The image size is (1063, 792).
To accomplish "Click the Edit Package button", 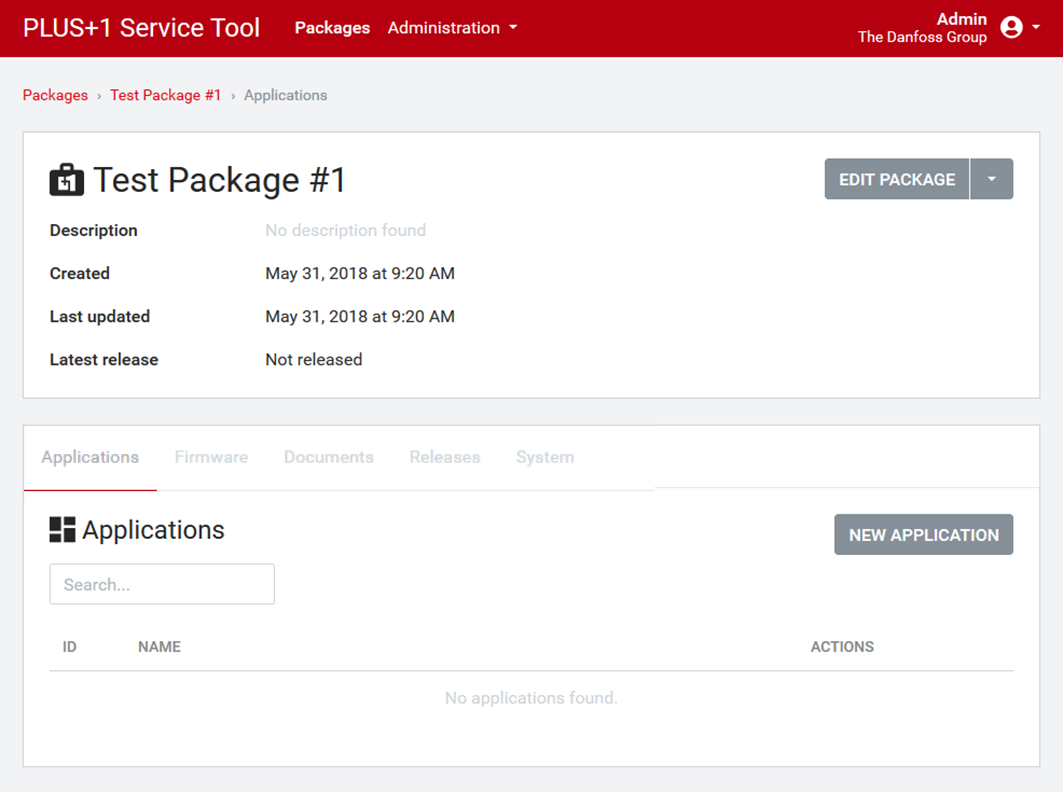I will click(x=896, y=179).
